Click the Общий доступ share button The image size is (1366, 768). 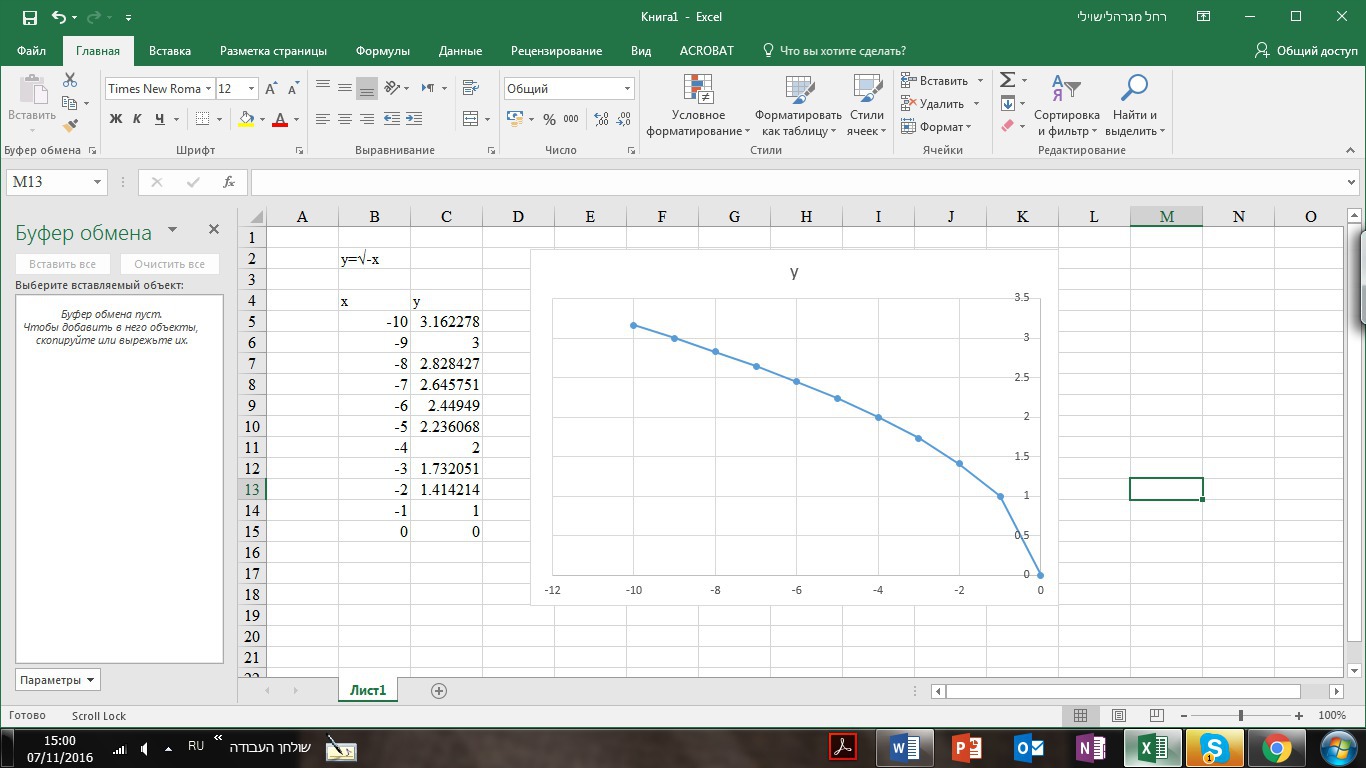1306,51
